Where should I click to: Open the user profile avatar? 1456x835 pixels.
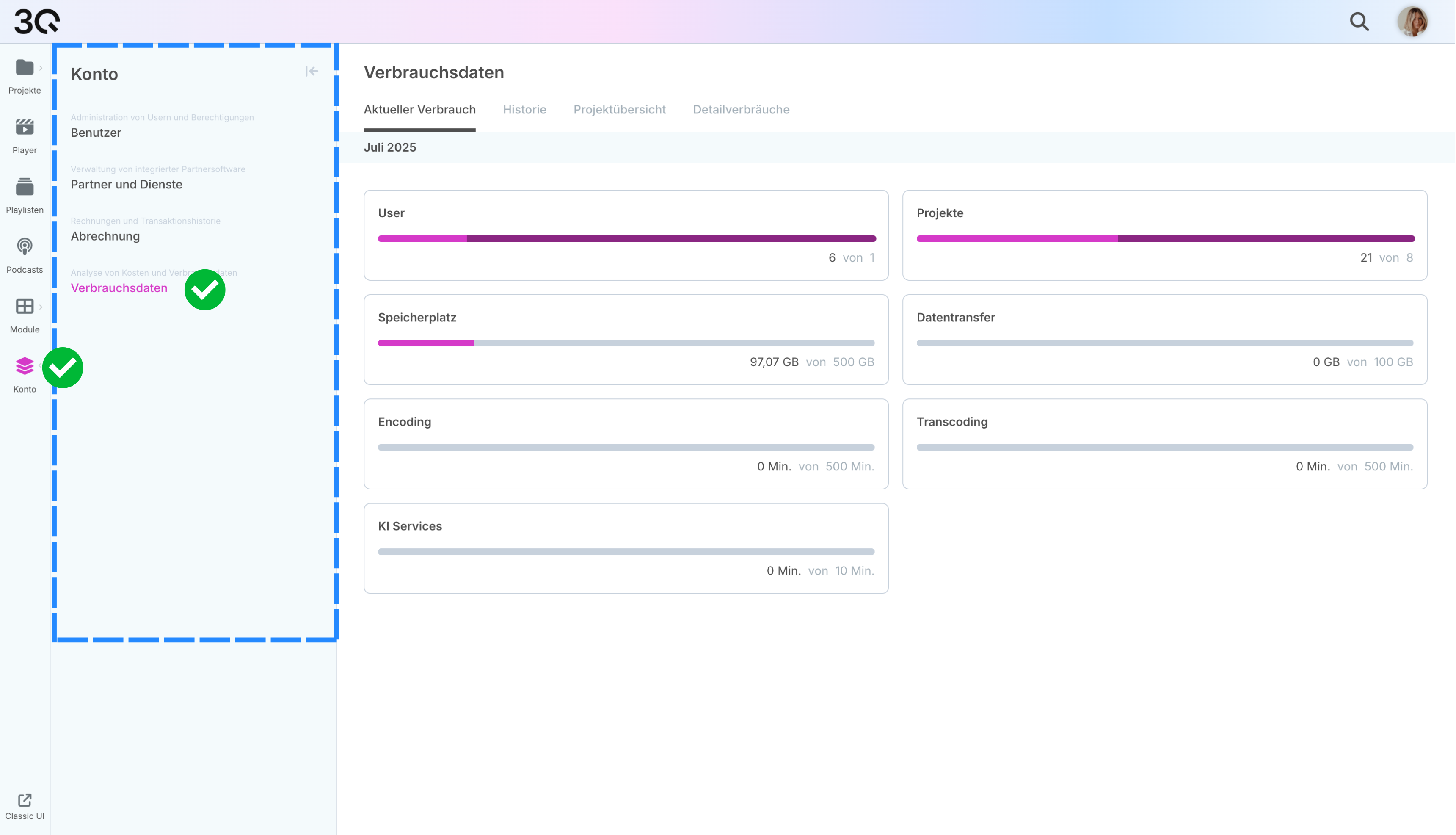(1412, 22)
